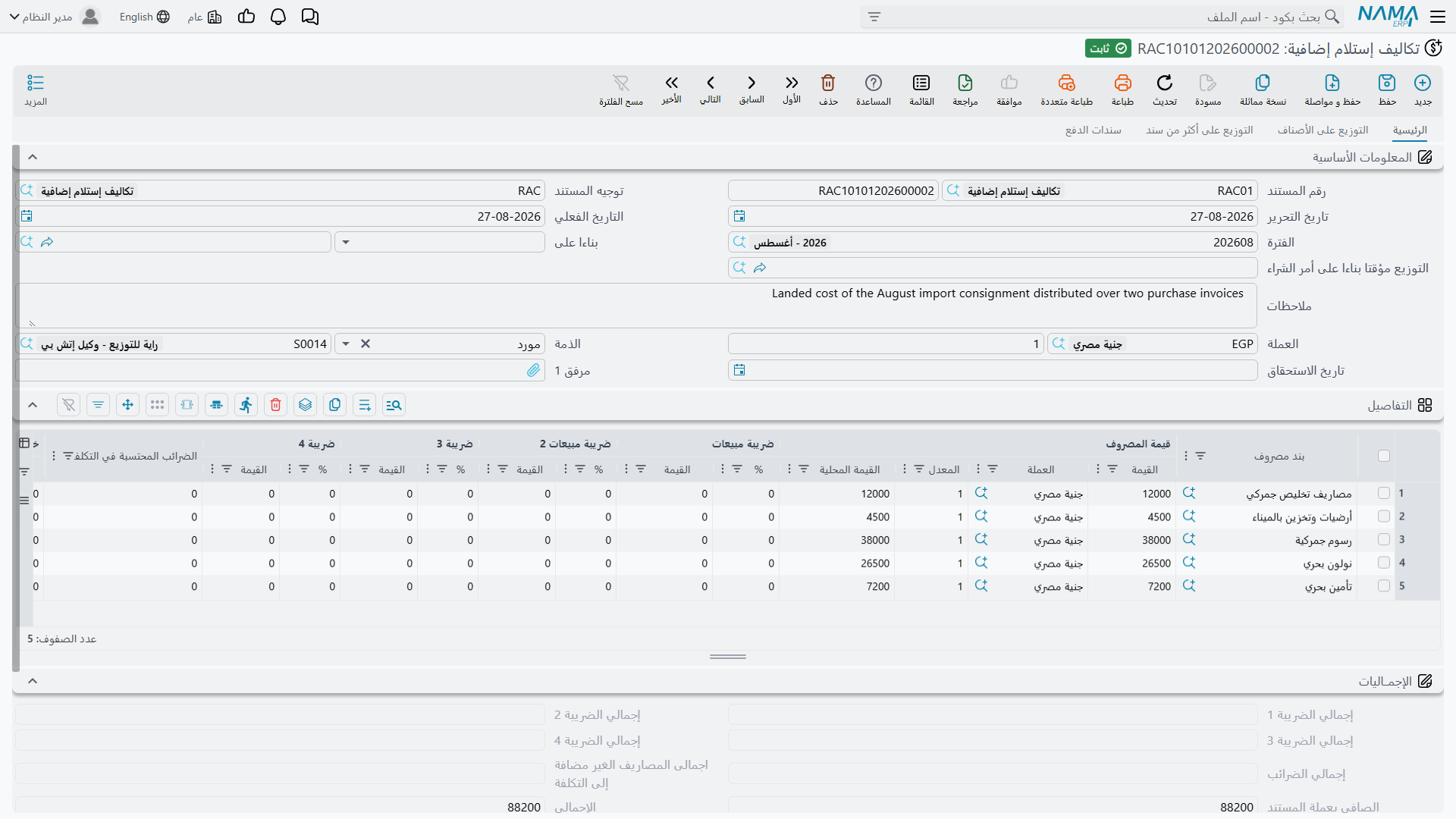
Task: Click lookup icon for الفترة 202608 field
Action: pyautogui.click(x=739, y=243)
